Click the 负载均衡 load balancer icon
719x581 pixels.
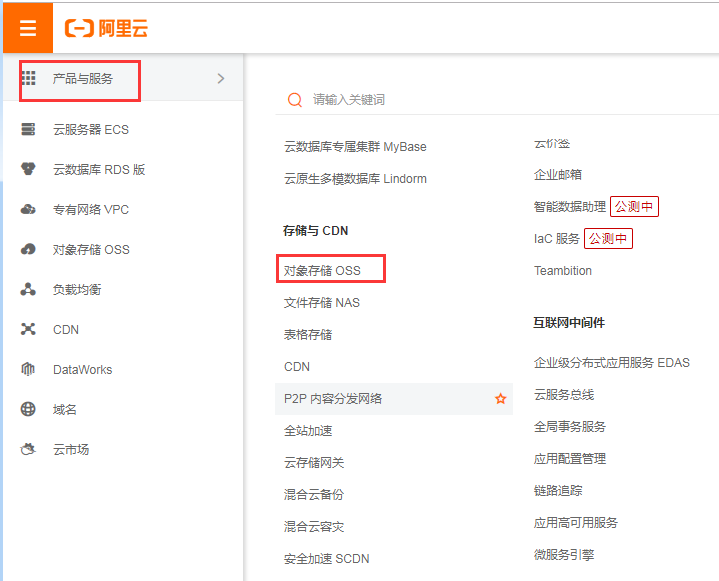28,289
